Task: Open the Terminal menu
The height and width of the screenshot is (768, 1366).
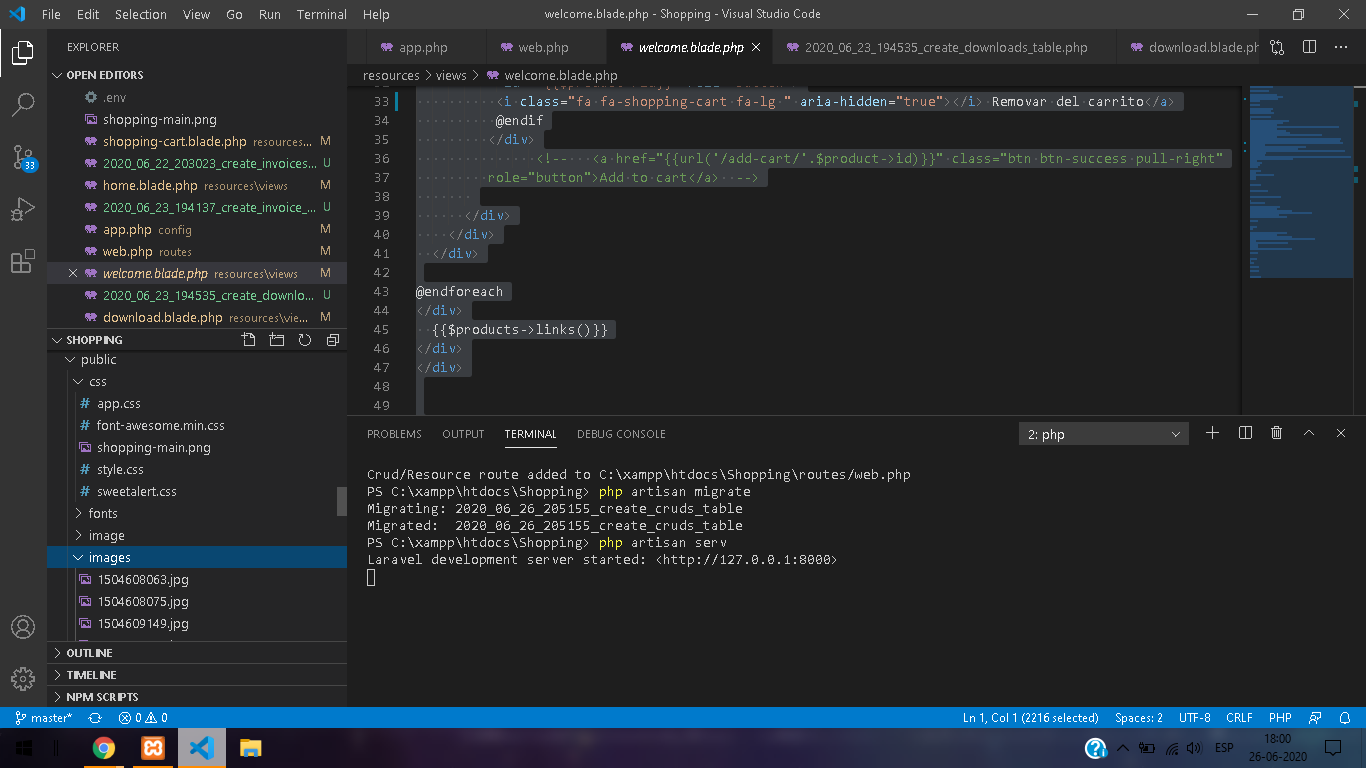Action: 322,14
